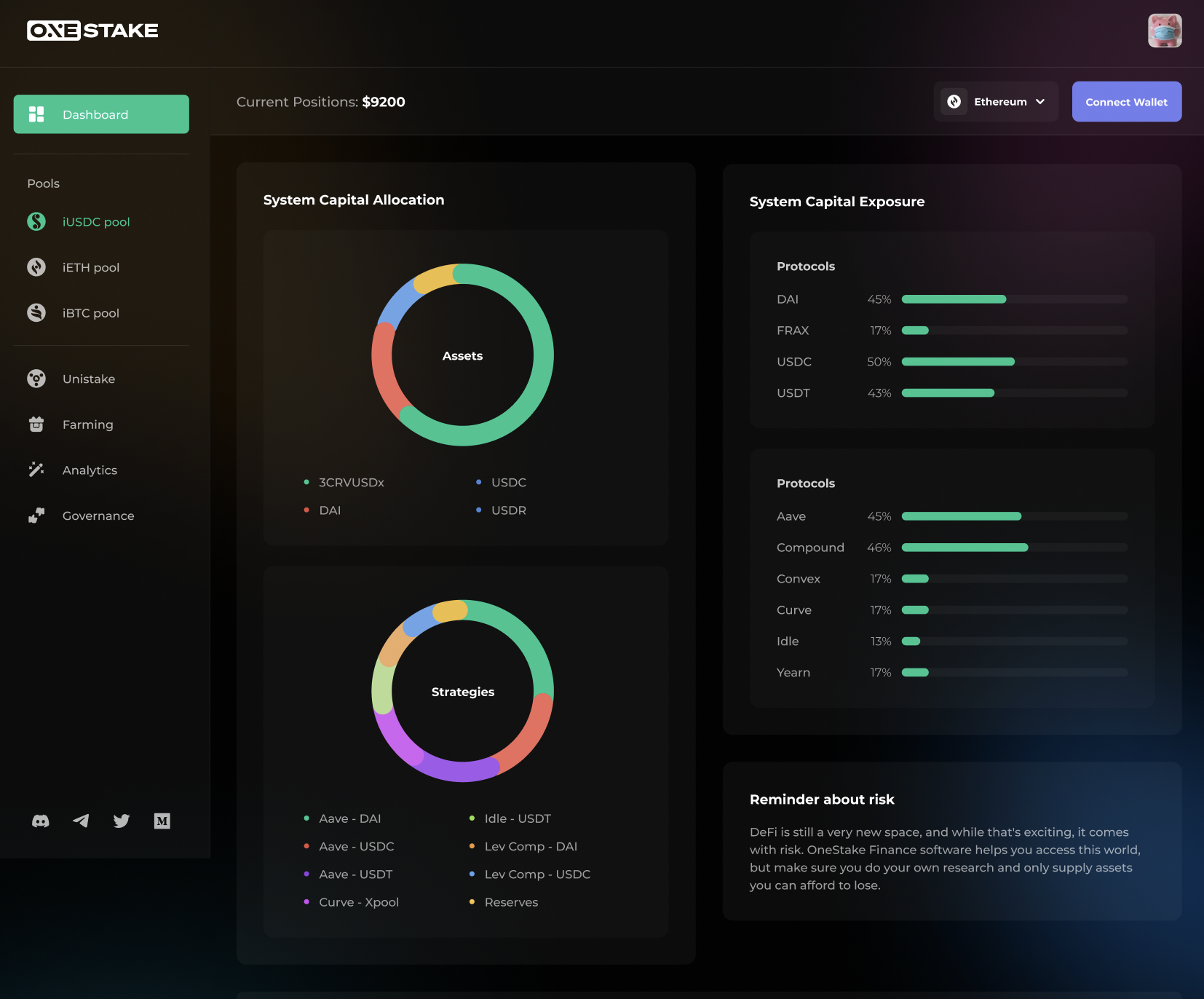
Task: Select iBTC pool in sidebar
Action: [91, 313]
